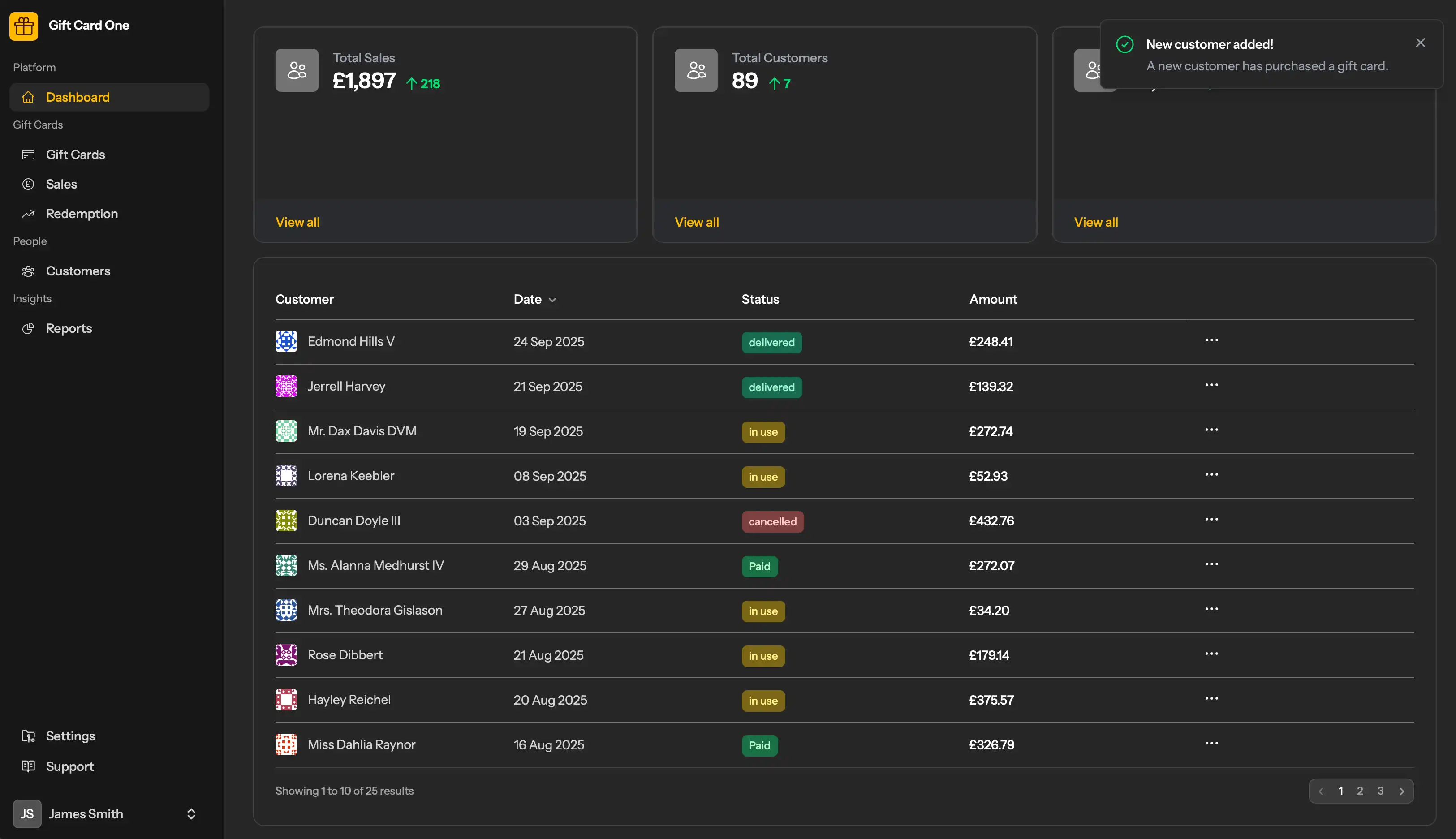Open row options for Edmond Hills V
This screenshot has width=1456, height=839.
click(1211, 340)
